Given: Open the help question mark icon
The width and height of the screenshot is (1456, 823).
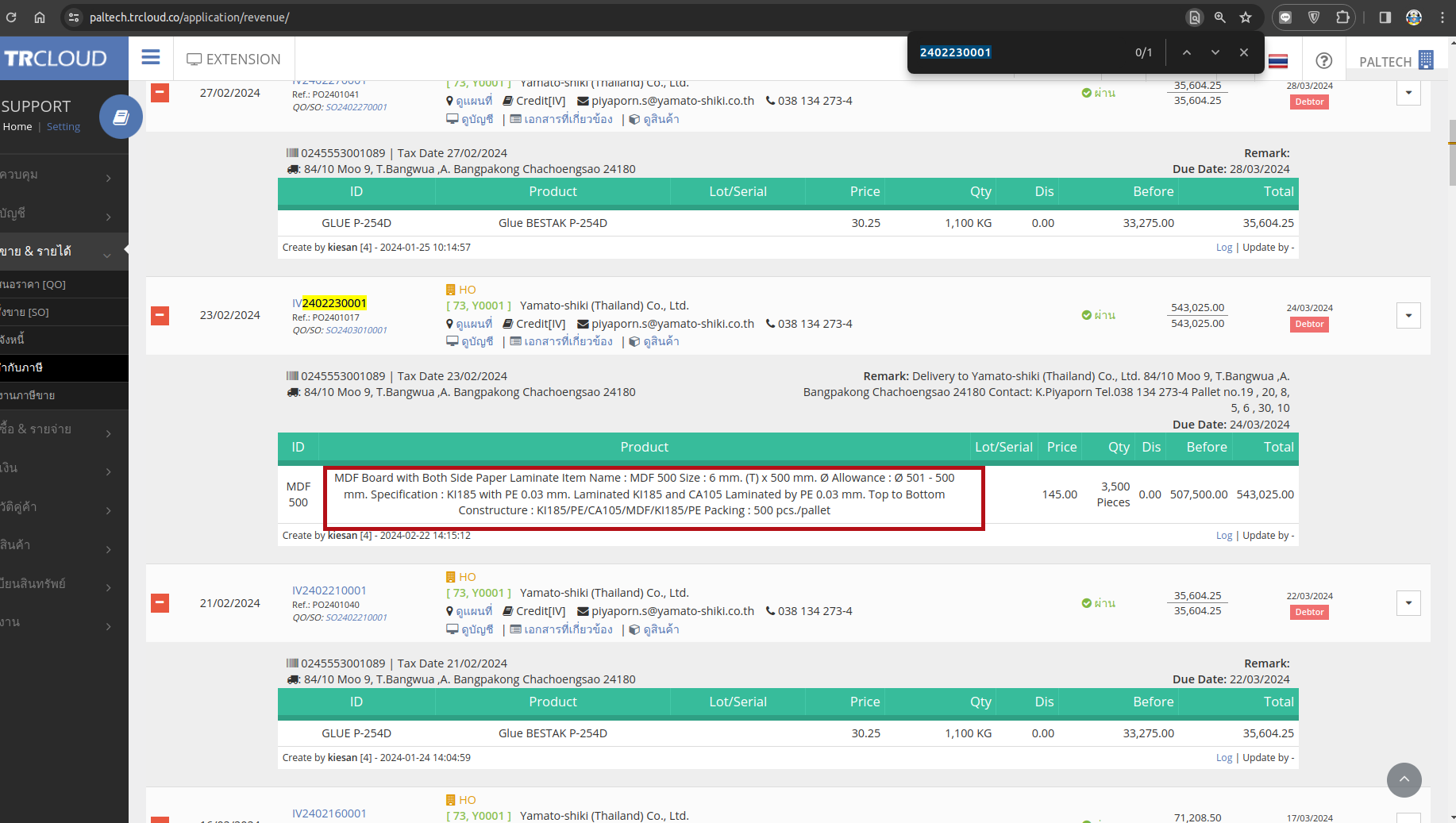Looking at the screenshot, I should point(1323,61).
